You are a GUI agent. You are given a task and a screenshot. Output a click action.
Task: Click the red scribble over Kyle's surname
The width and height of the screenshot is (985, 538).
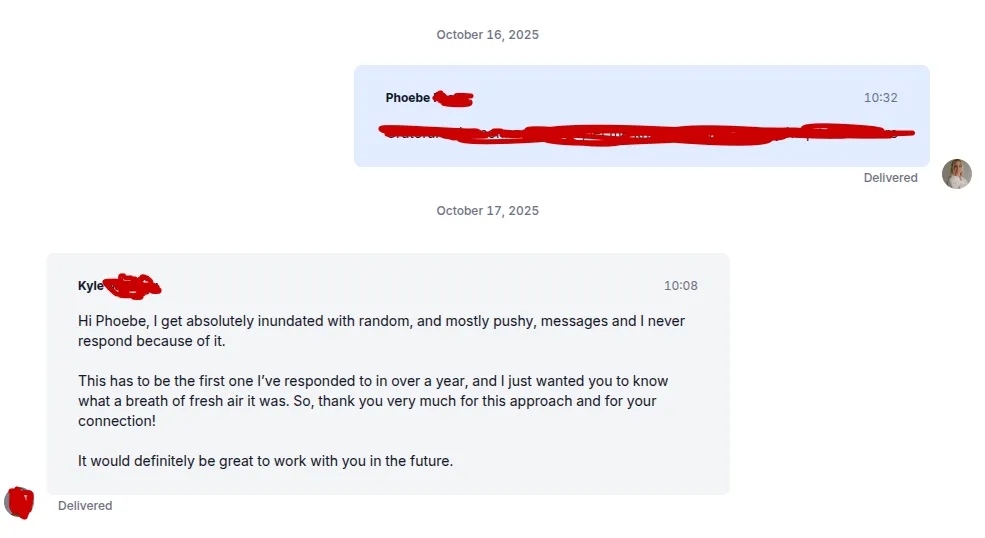coord(134,286)
